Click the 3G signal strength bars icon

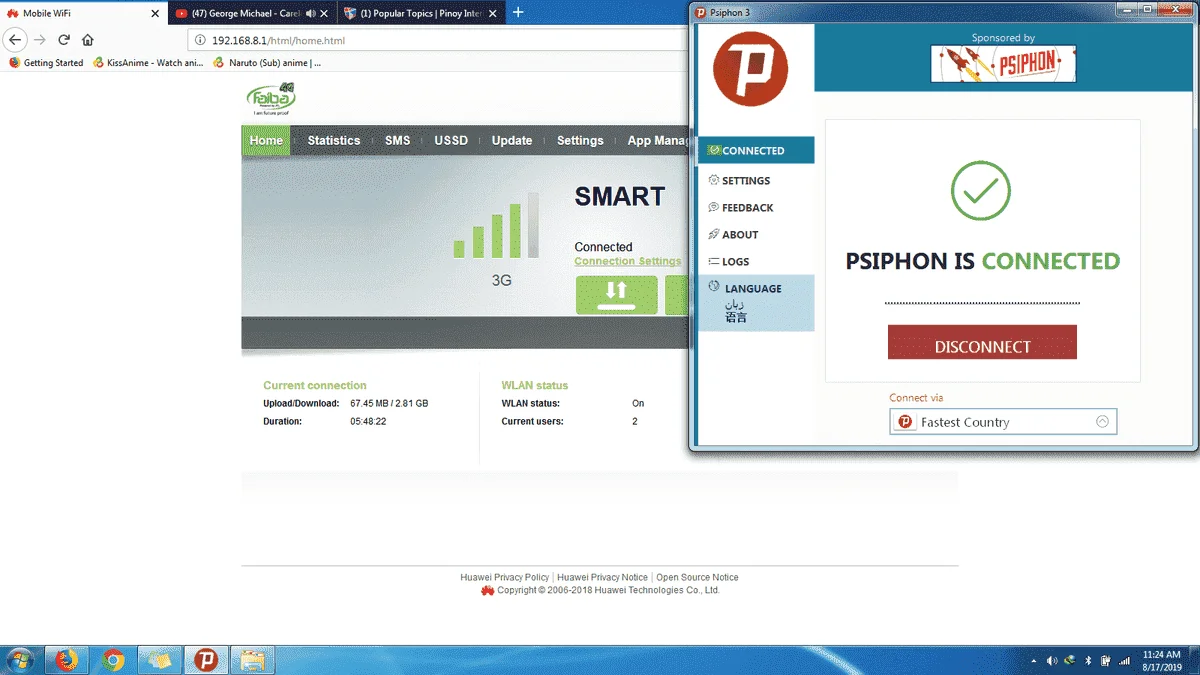coord(496,227)
